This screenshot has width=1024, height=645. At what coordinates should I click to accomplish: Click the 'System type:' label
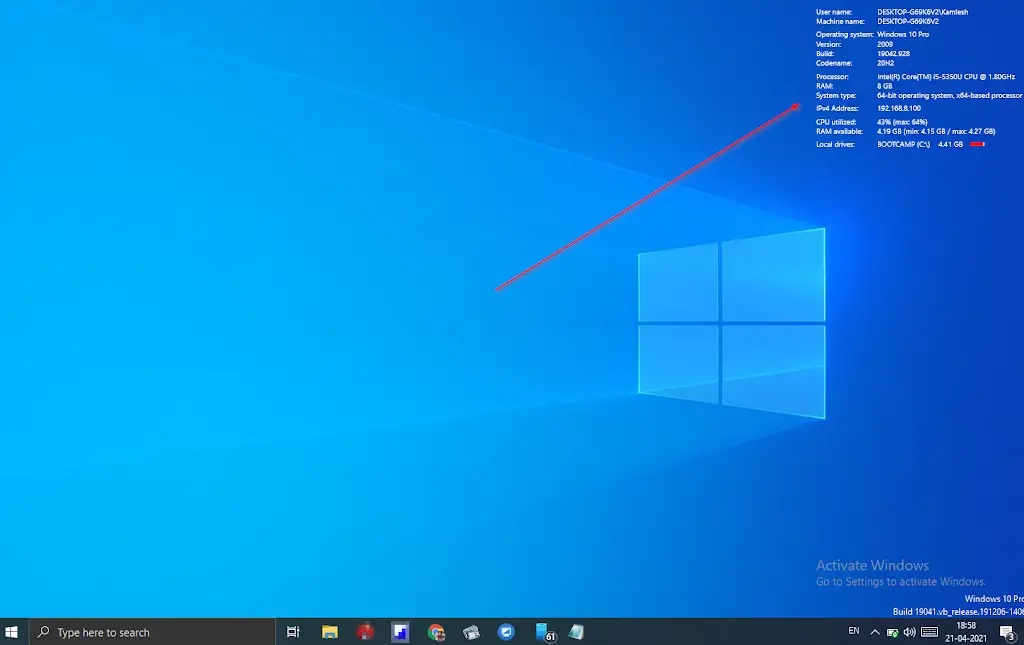[x=836, y=95]
